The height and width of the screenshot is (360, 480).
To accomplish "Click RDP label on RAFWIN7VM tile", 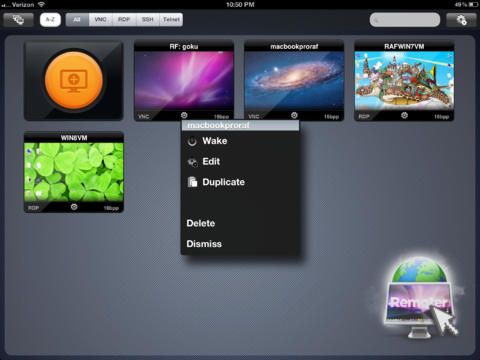I will coord(364,116).
